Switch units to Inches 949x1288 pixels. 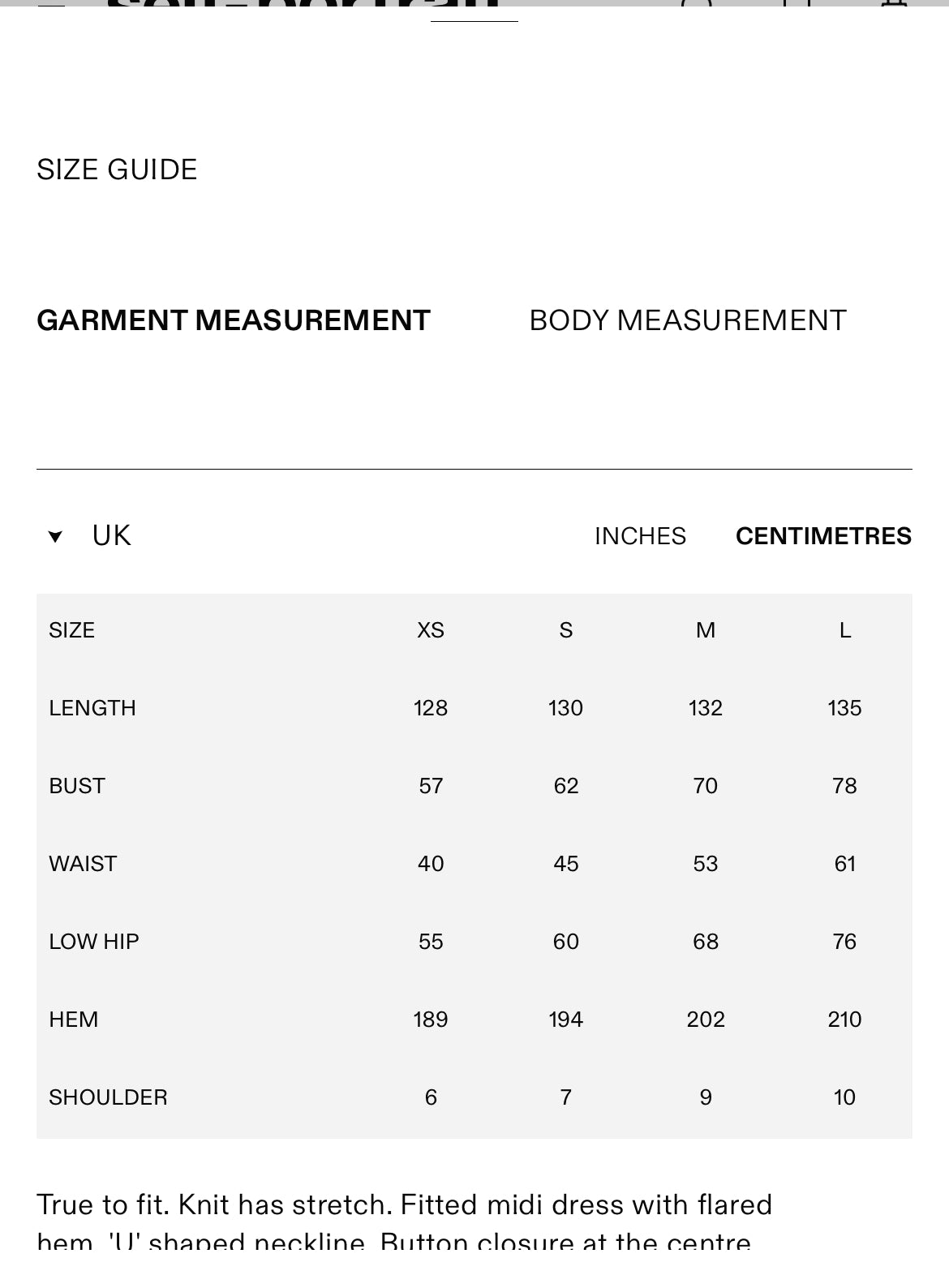[640, 536]
